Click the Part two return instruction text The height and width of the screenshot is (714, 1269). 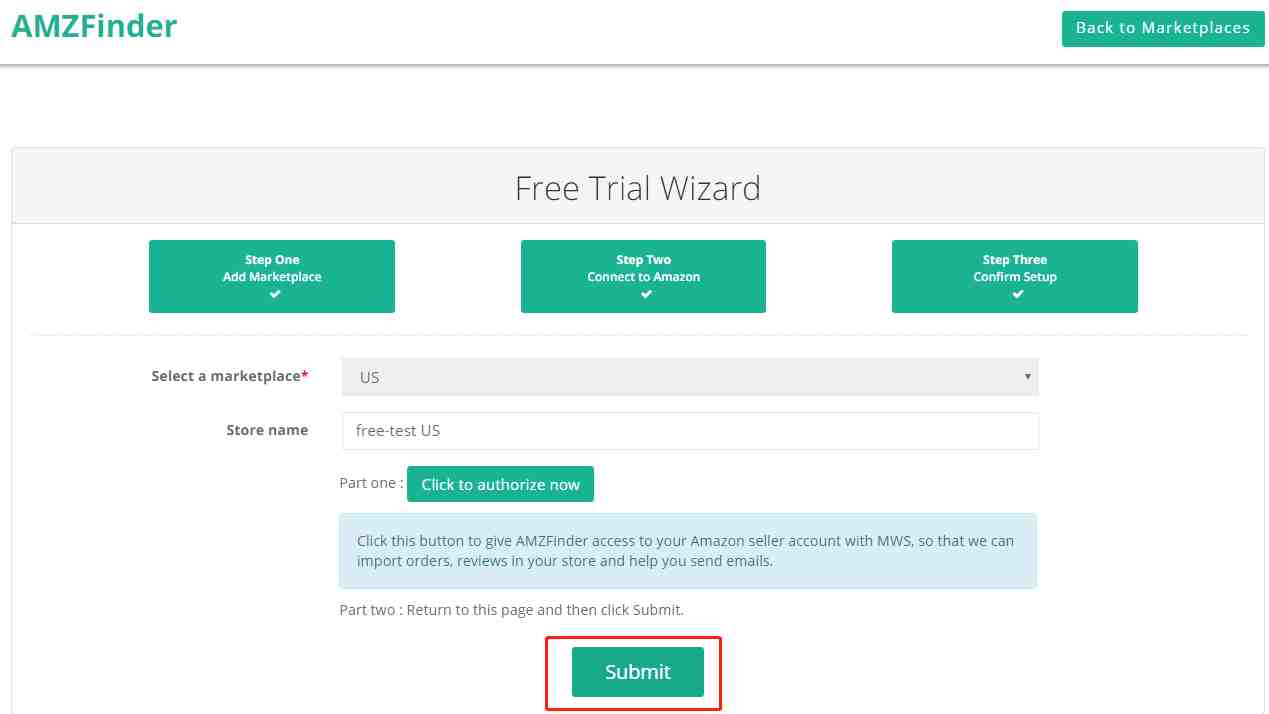coord(511,609)
